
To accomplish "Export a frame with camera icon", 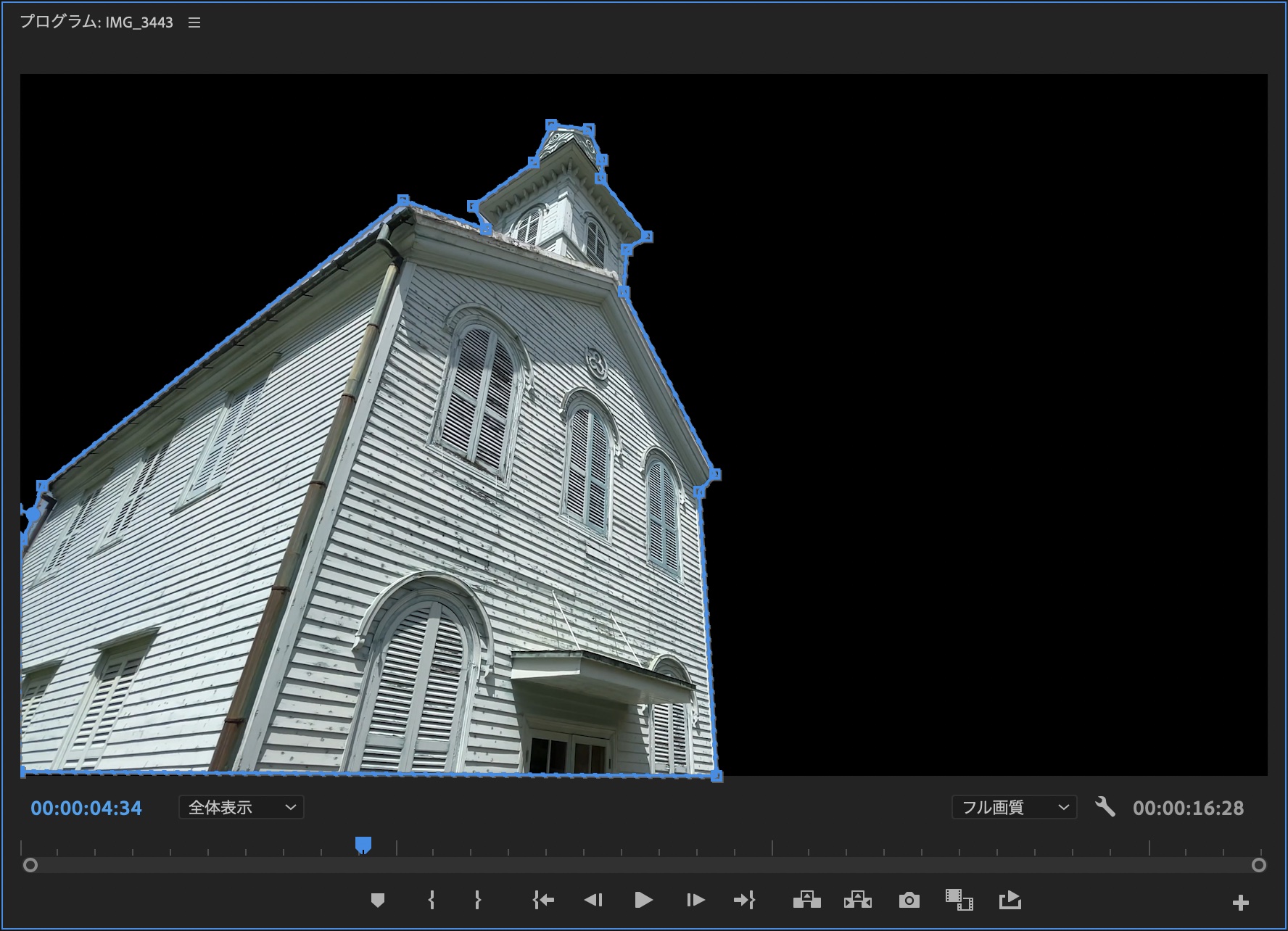I will [x=909, y=901].
